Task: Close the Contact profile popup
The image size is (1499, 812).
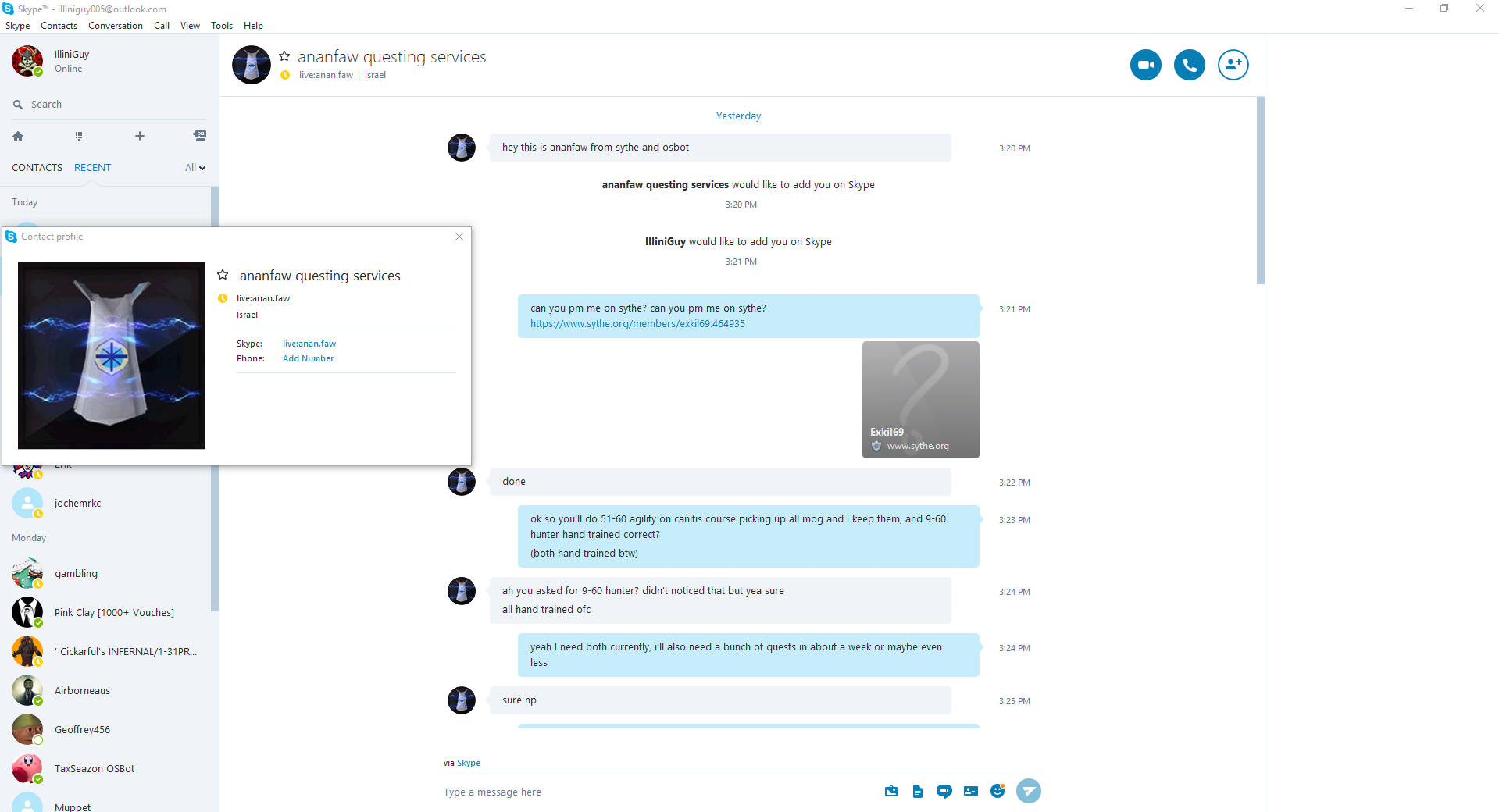Action: pos(459,237)
